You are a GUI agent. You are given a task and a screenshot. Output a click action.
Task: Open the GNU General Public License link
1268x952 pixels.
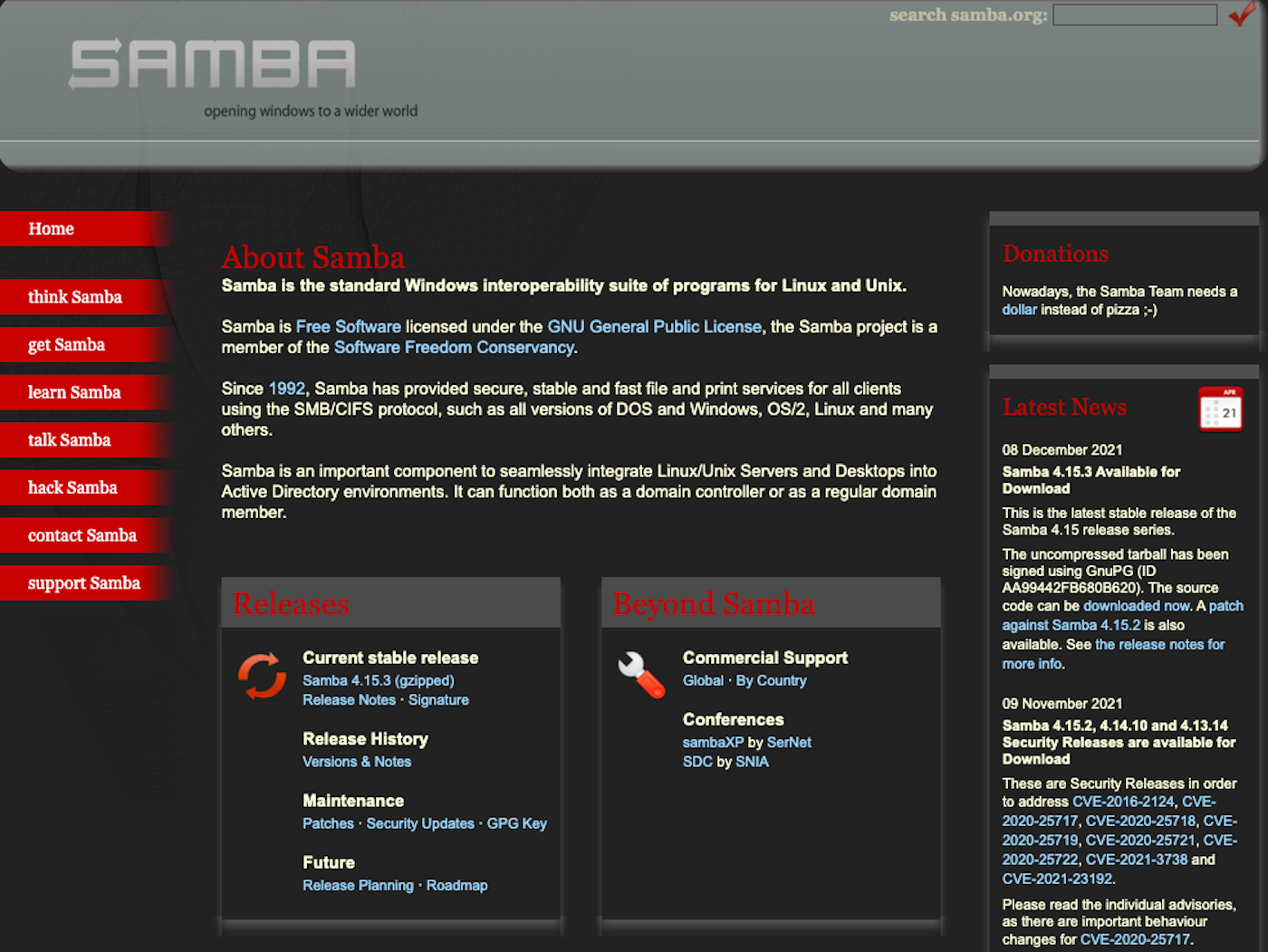point(654,327)
